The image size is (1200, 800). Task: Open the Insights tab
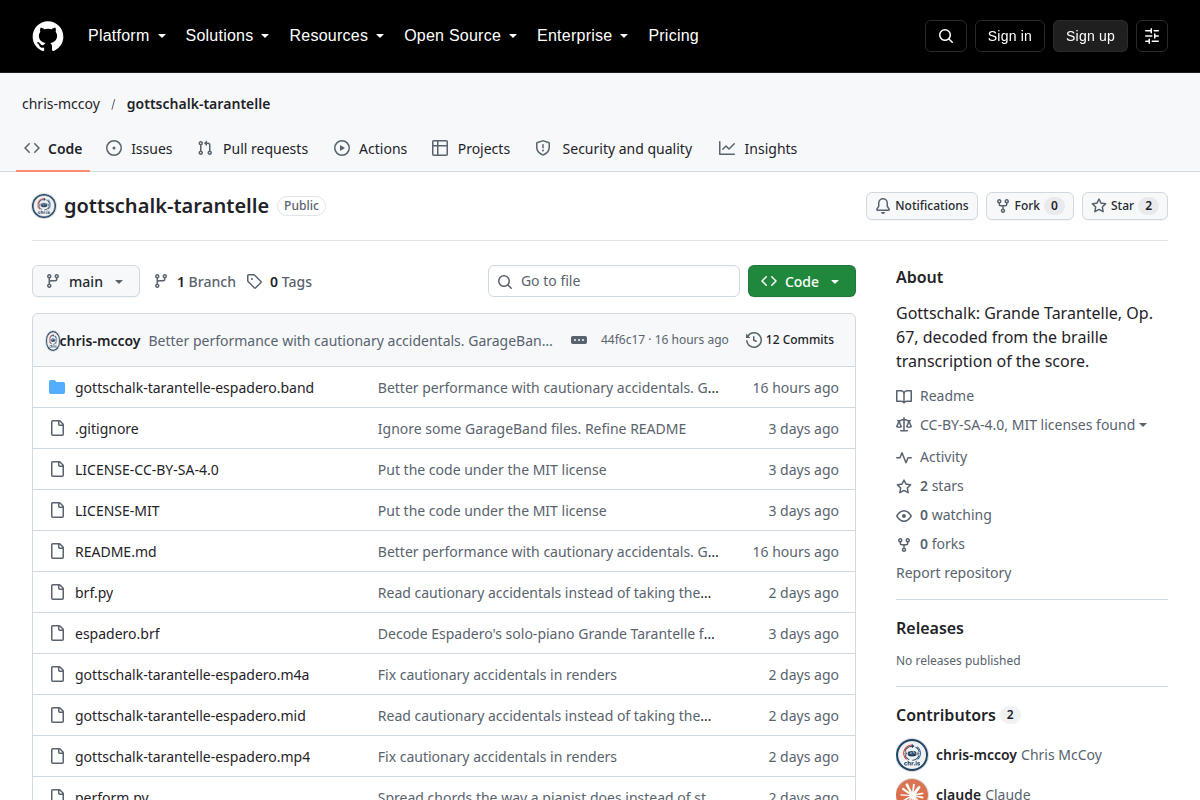[x=758, y=149]
